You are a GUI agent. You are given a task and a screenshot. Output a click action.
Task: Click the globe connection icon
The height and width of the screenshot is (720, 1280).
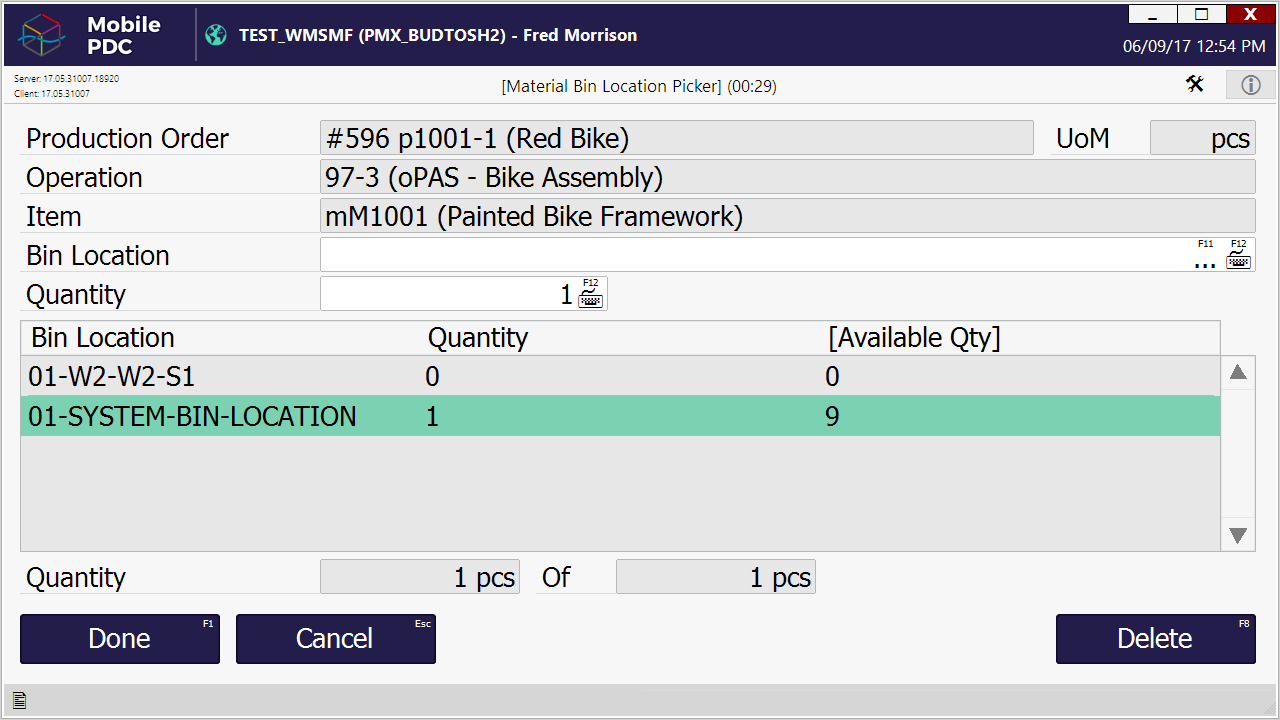216,35
